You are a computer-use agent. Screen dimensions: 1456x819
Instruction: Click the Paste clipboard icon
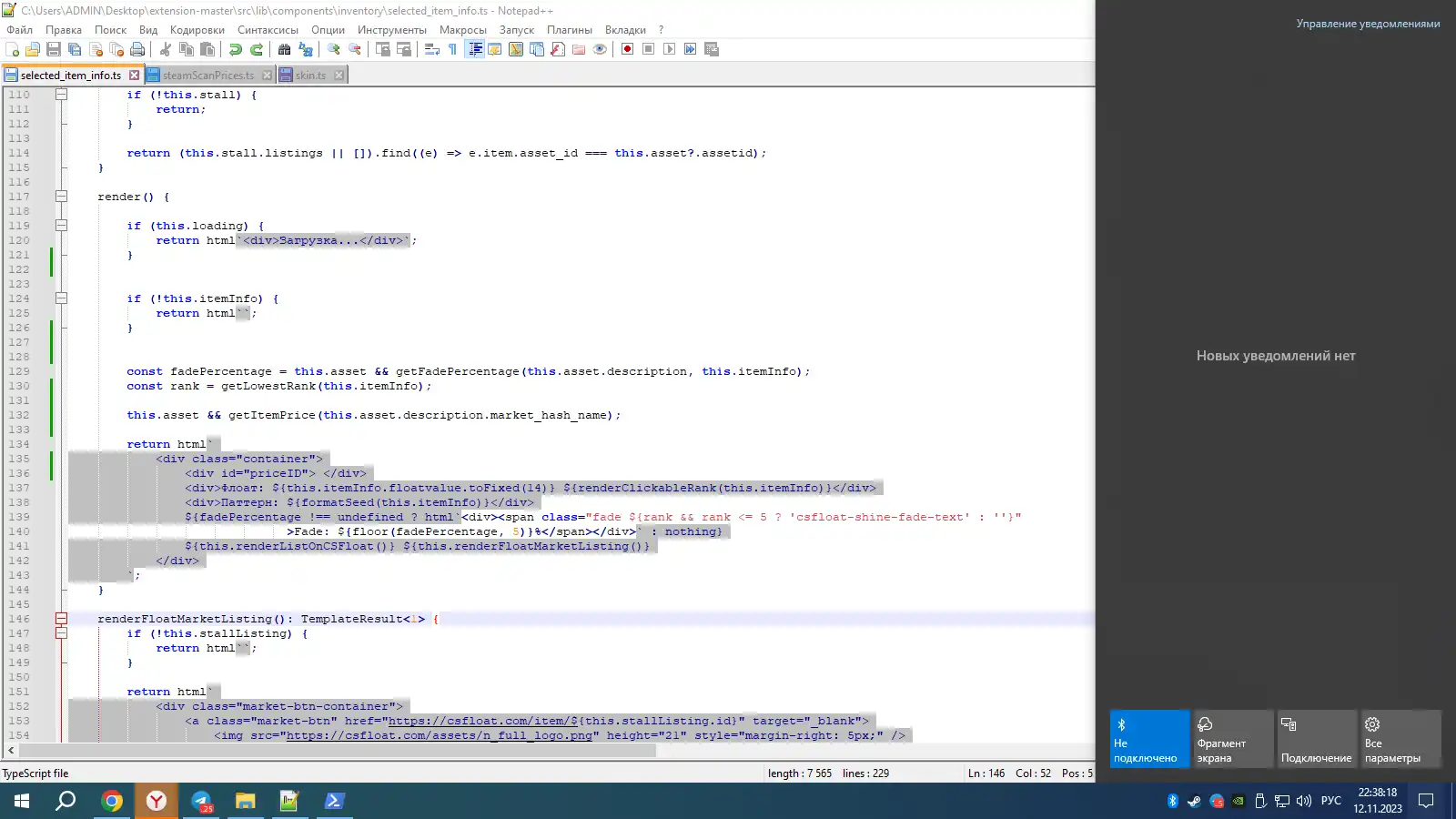point(207,49)
